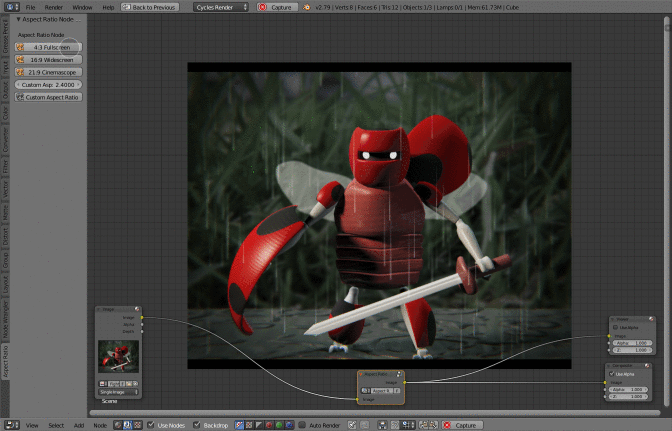
Task: Click the Image node unlink X icon
Action: click(x=135, y=383)
